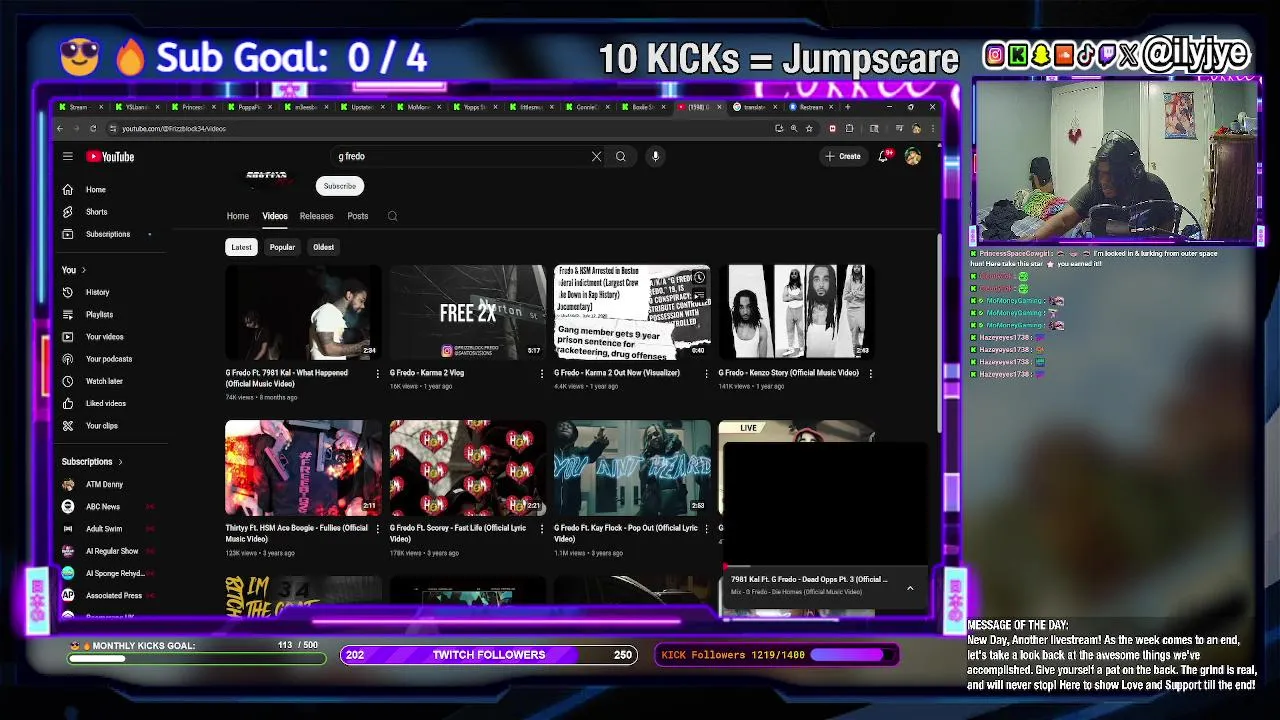Expand the miniplayer with the up chevron

click(x=910, y=588)
